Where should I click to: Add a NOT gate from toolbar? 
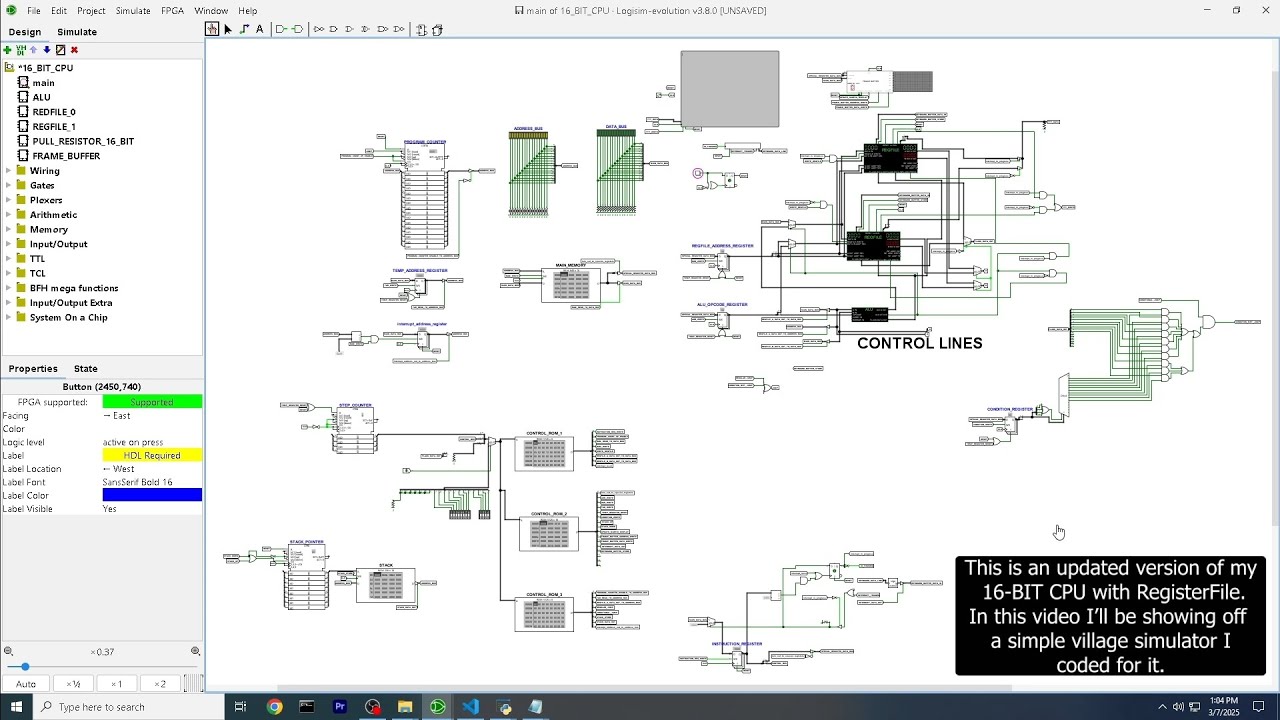[x=319, y=29]
